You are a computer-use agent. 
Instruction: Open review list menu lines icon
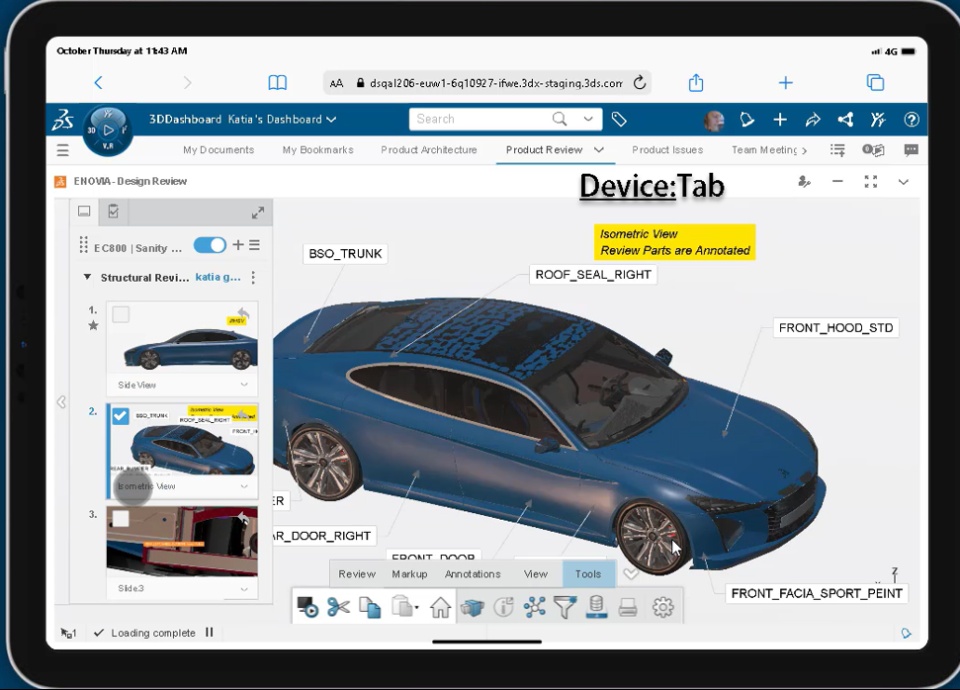pos(255,245)
